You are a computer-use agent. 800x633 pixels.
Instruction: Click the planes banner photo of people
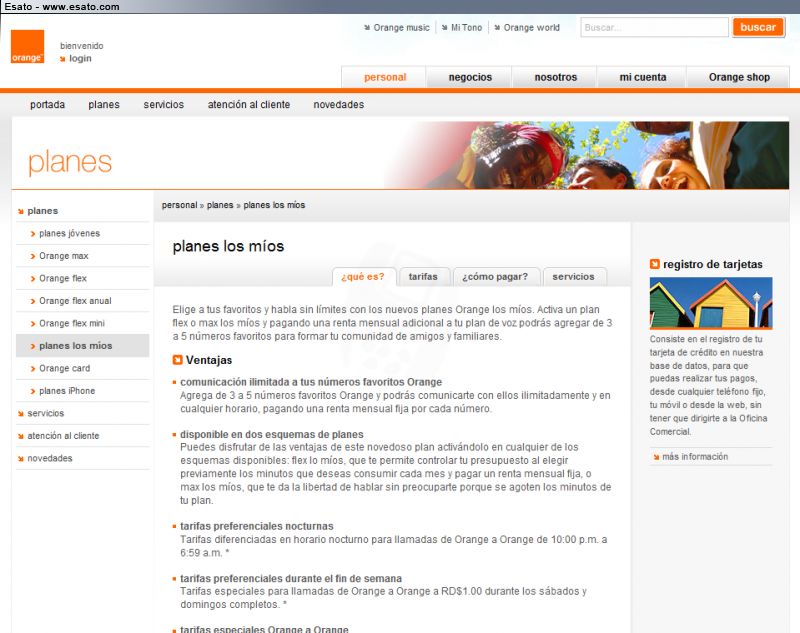click(587, 155)
